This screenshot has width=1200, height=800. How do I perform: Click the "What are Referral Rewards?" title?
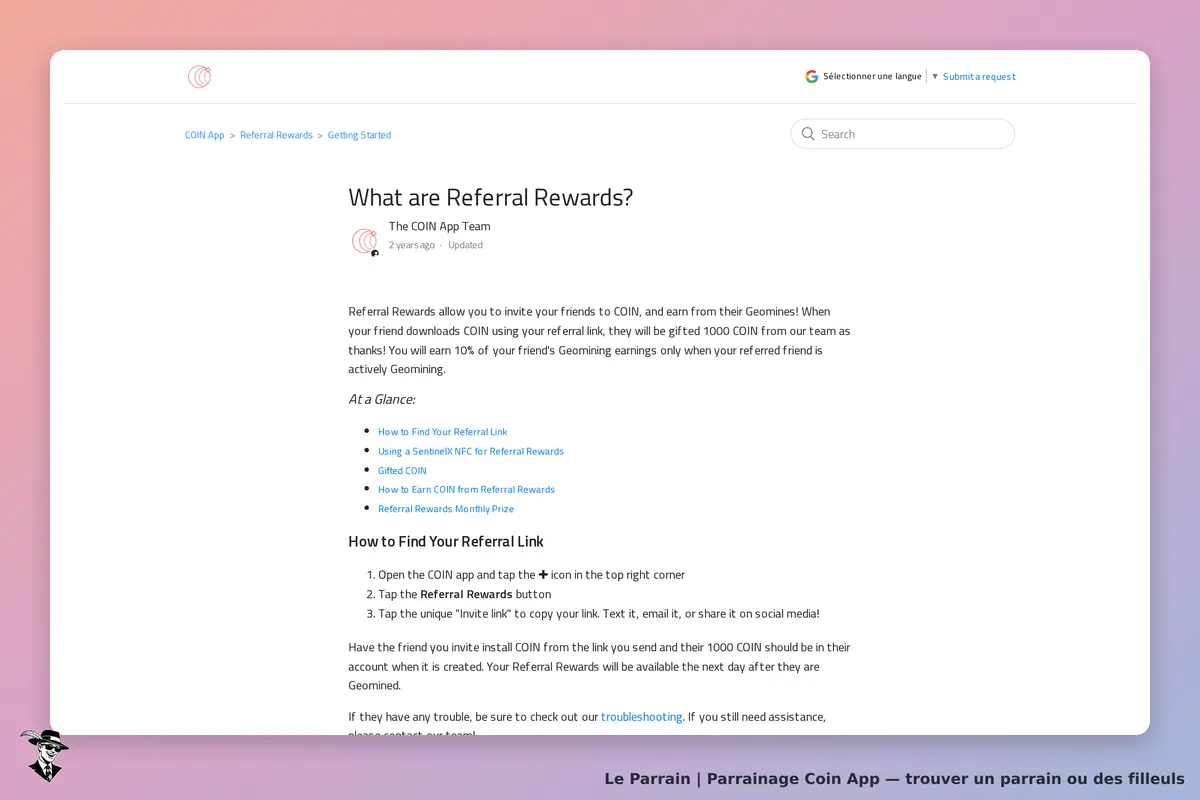(x=491, y=197)
